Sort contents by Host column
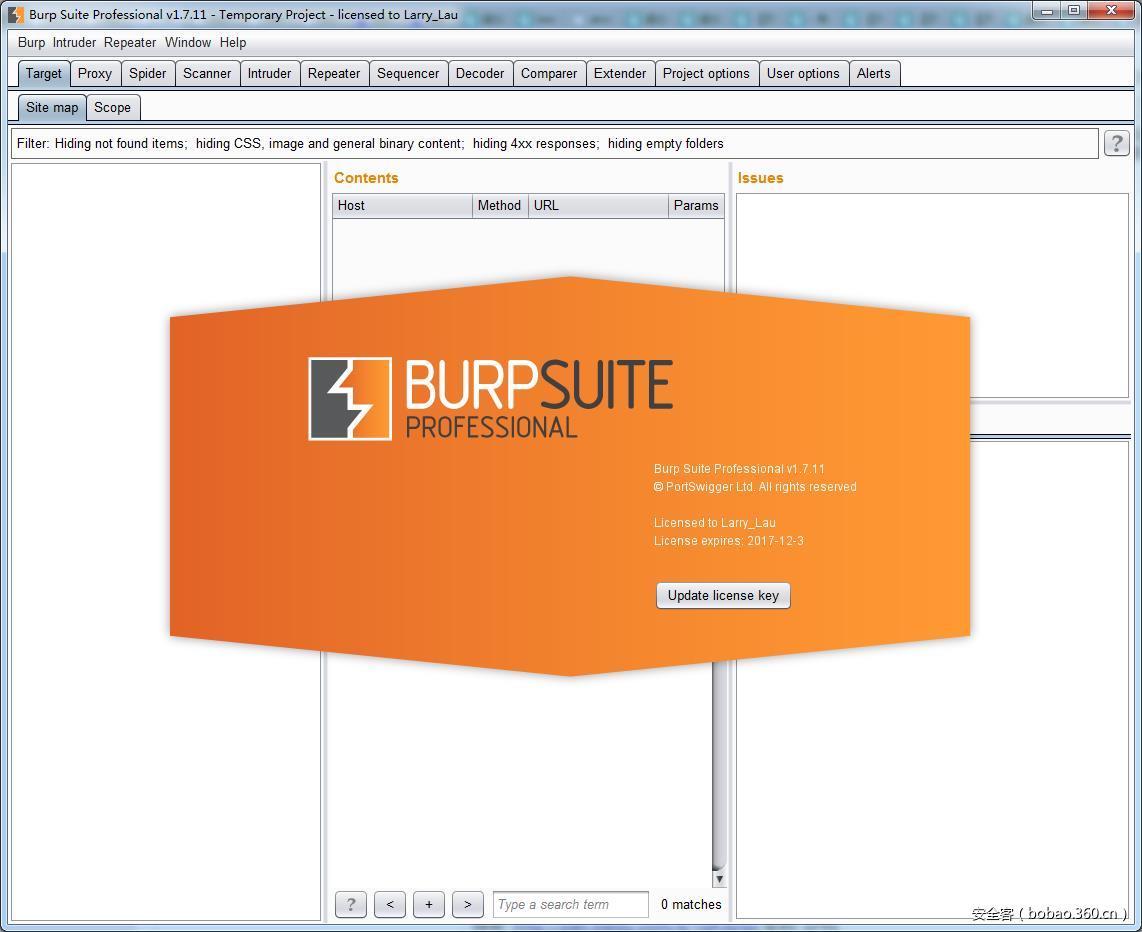The width and height of the screenshot is (1142, 932). click(402, 205)
